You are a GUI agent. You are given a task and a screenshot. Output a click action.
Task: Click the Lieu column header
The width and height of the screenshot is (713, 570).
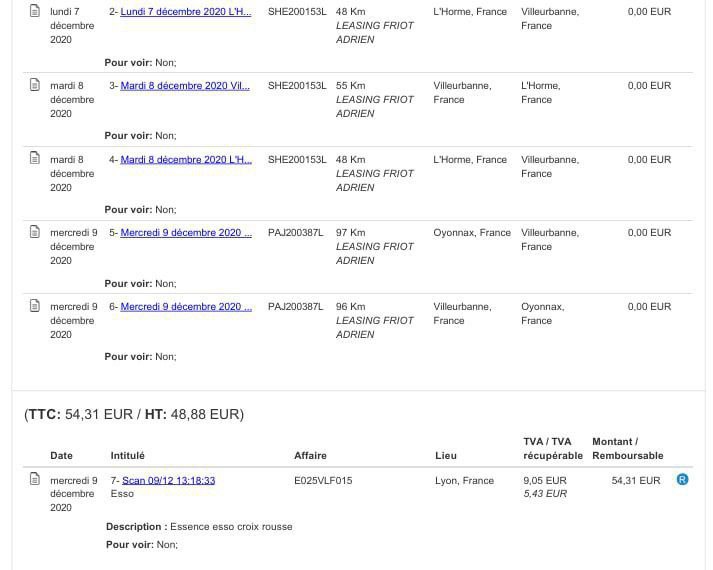(x=446, y=455)
